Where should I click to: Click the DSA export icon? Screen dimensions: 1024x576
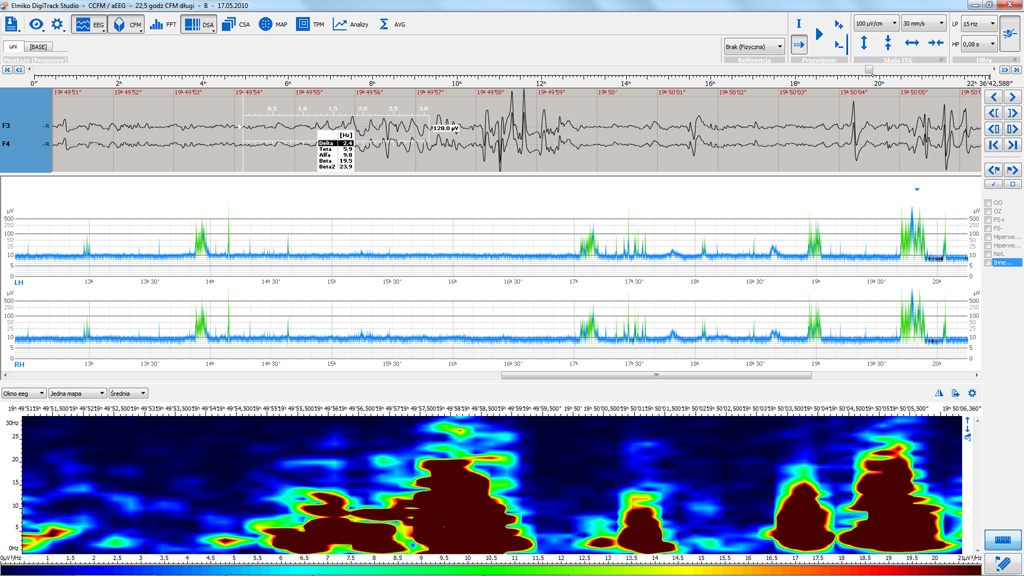click(x=955, y=393)
